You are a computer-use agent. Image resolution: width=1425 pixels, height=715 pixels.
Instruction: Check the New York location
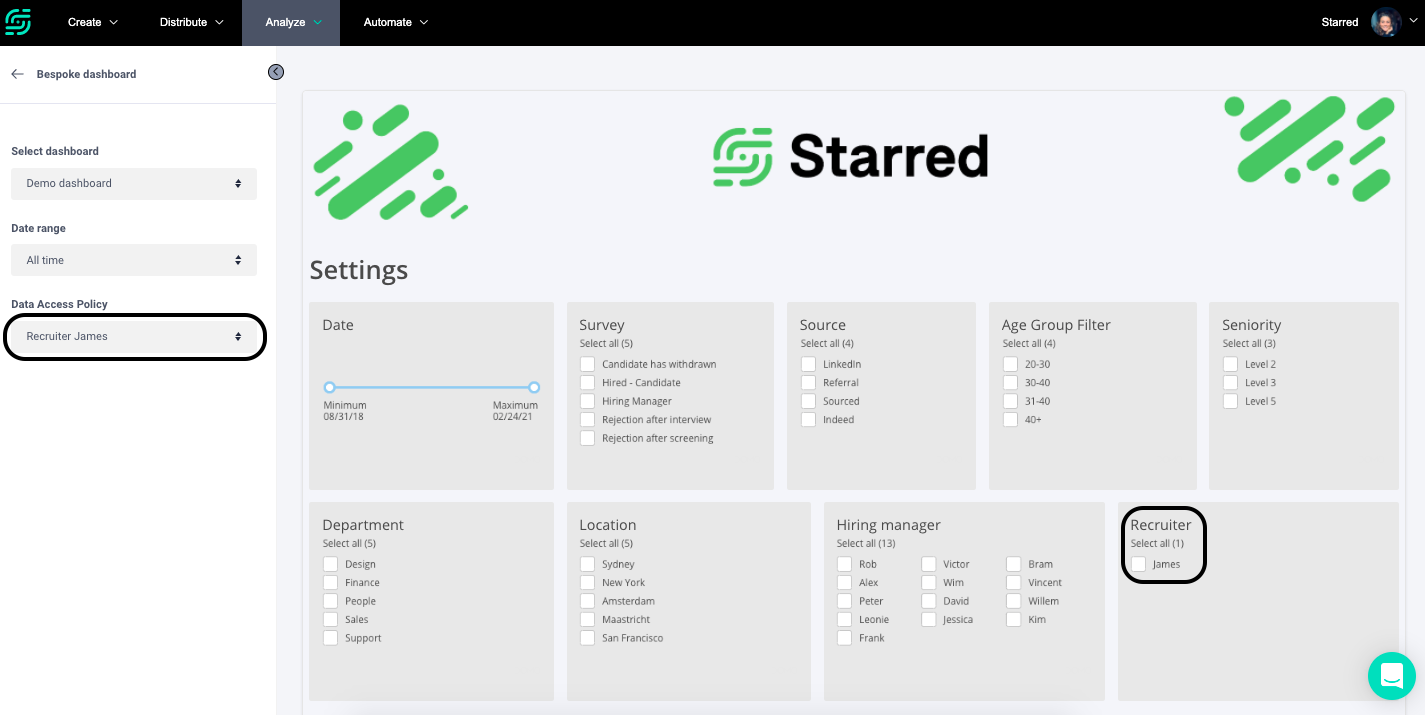pos(588,583)
